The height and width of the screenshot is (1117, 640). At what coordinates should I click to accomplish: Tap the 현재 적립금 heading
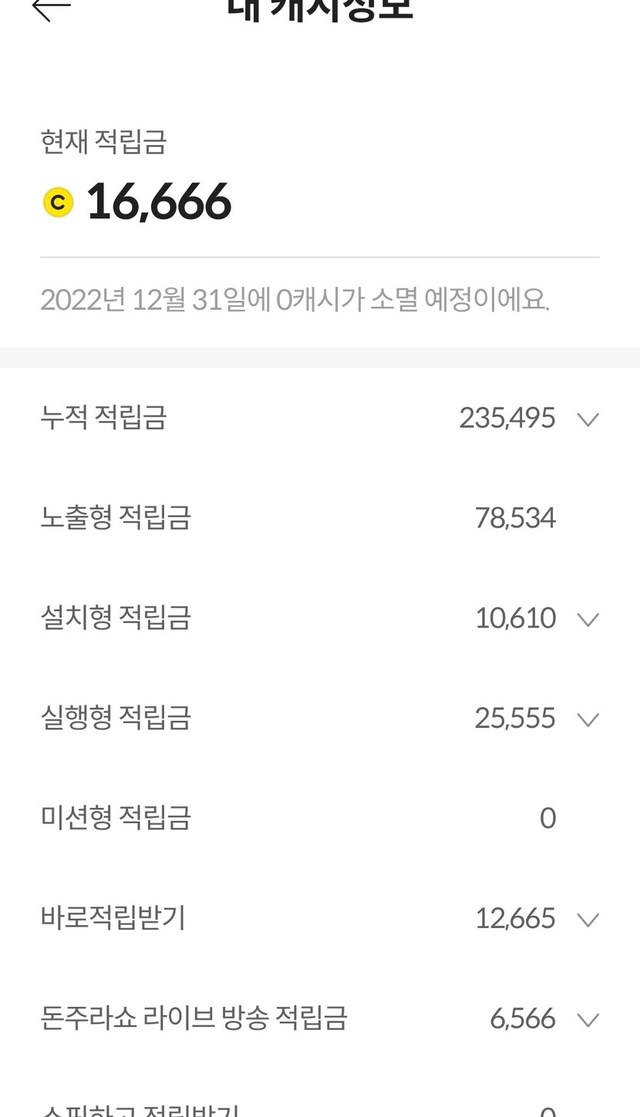(x=103, y=142)
